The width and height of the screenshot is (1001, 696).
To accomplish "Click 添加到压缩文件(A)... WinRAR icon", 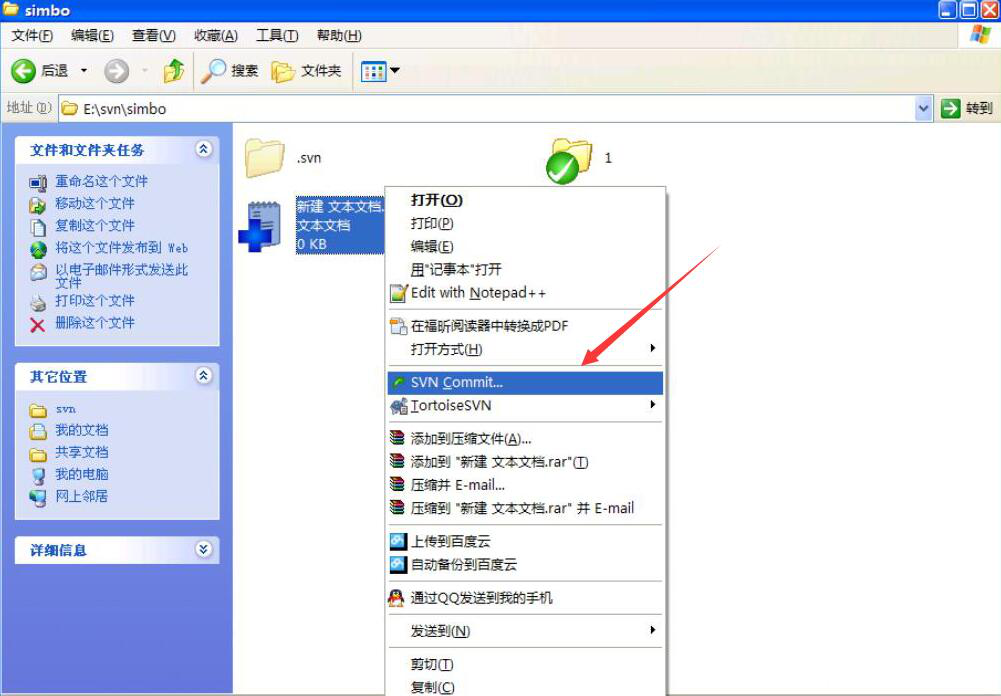I will pyautogui.click(x=397, y=438).
